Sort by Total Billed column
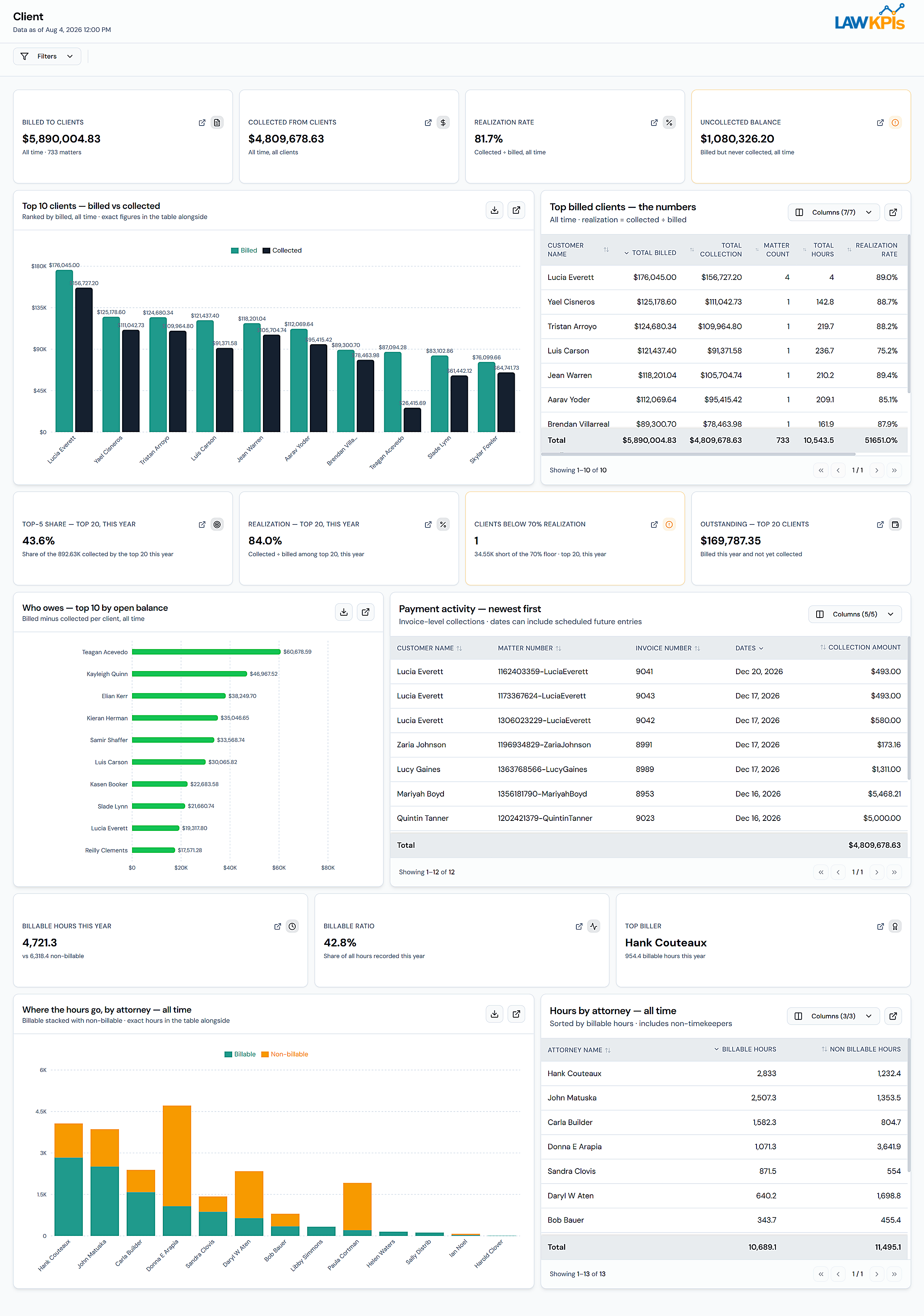This screenshot has height=1316, width=924. (650, 253)
